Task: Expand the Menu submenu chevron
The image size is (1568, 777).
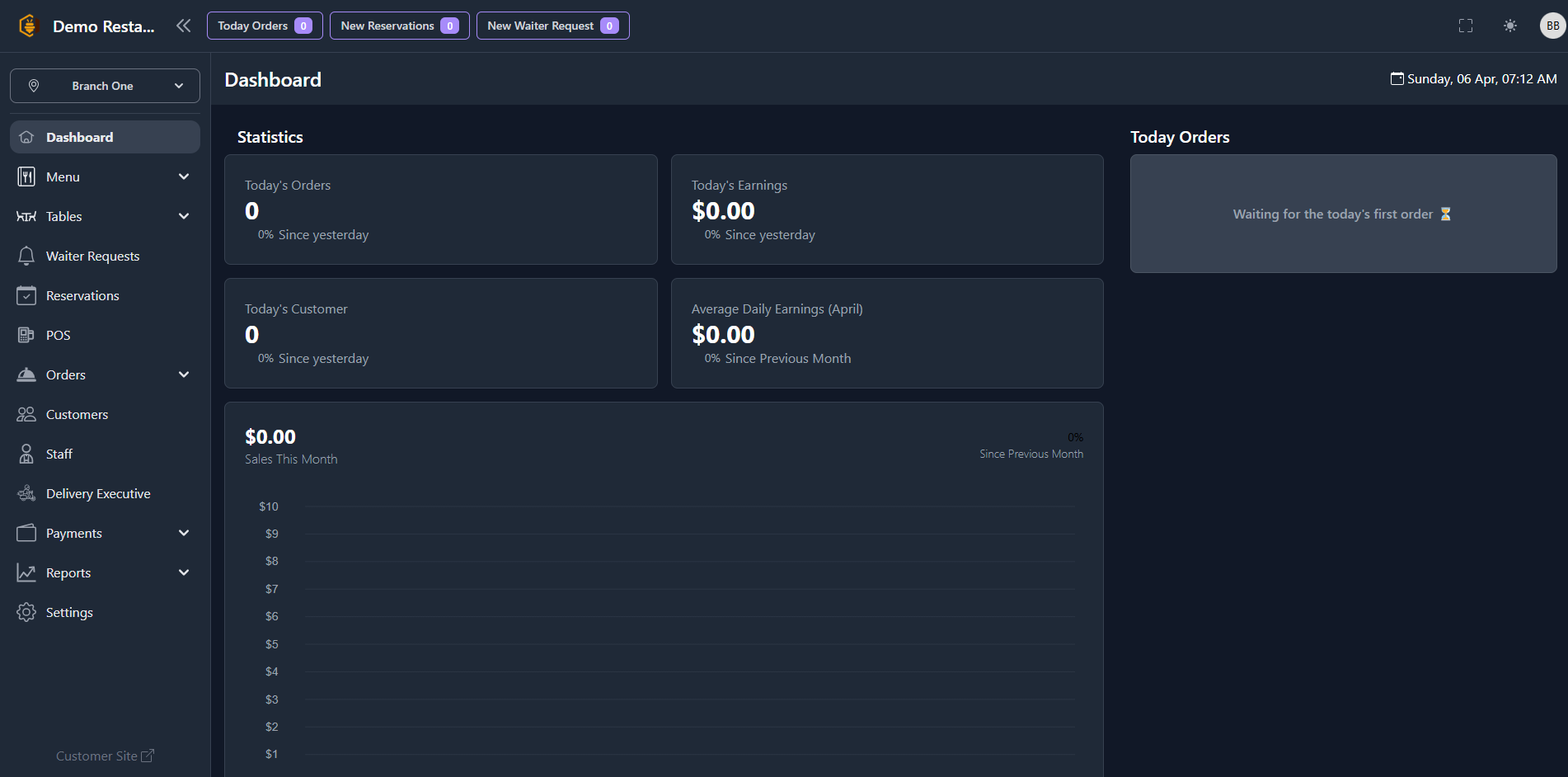Action: tap(184, 177)
